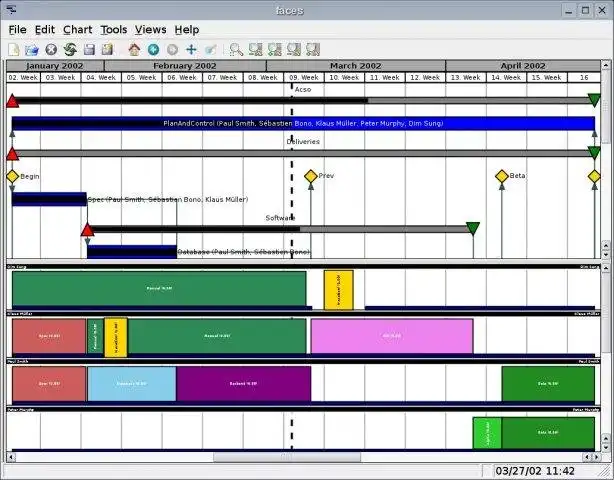Click the green end triangle of Acso summary
The image size is (614, 480).
point(594,100)
